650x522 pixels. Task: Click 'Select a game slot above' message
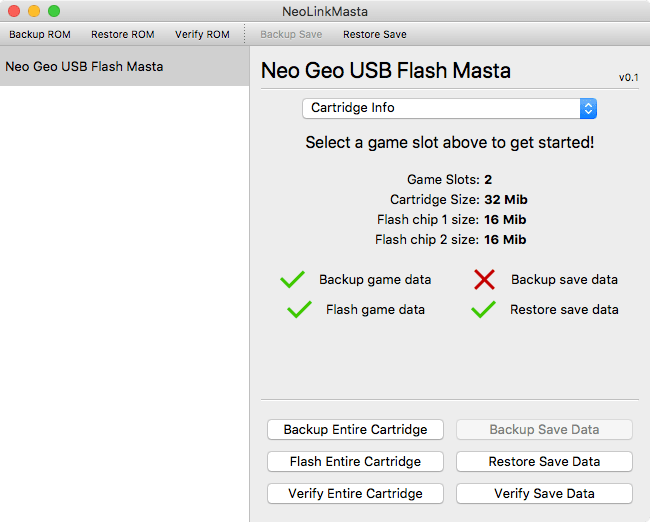point(450,143)
